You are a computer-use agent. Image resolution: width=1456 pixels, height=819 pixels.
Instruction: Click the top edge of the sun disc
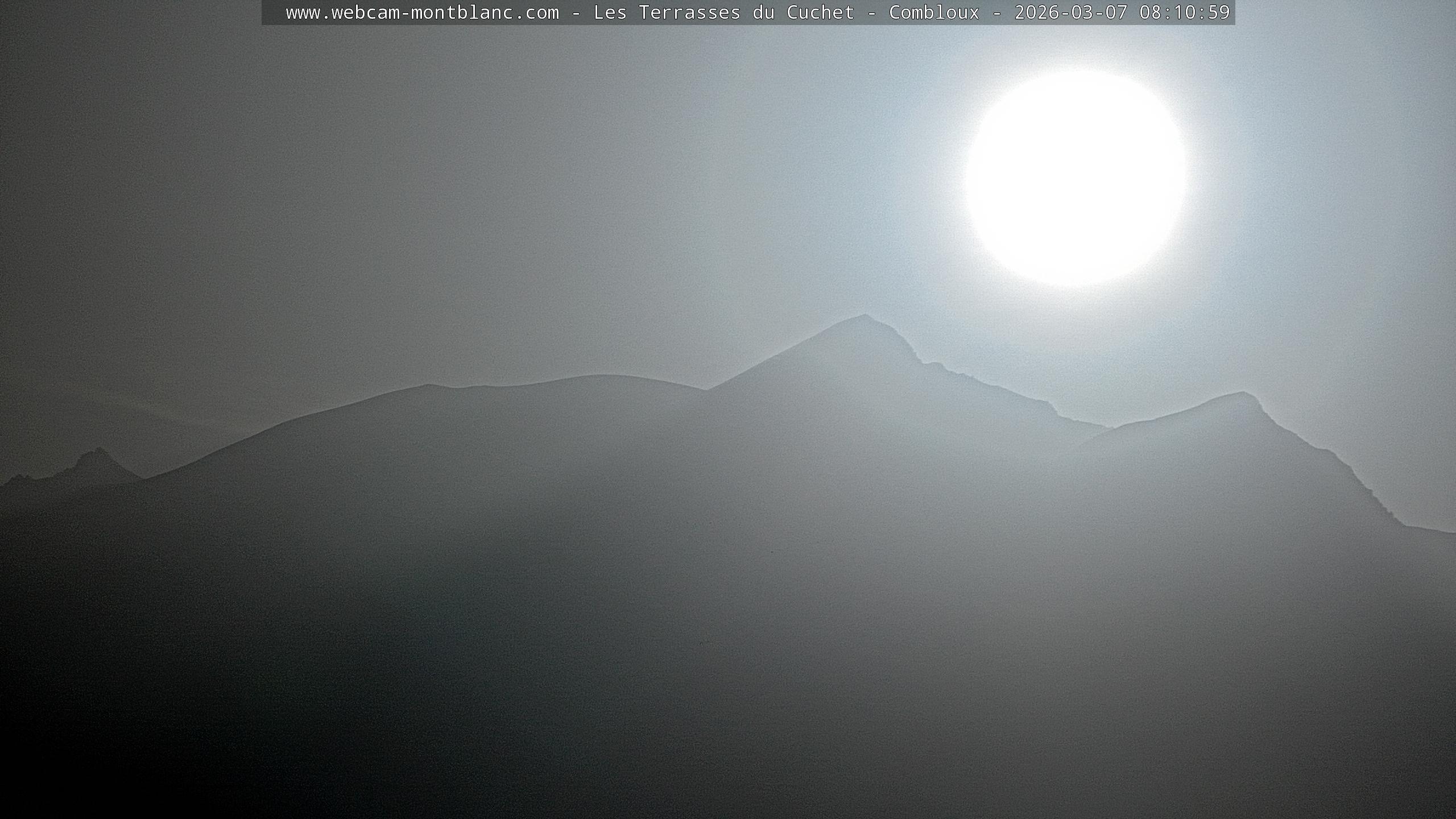point(1077,74)
